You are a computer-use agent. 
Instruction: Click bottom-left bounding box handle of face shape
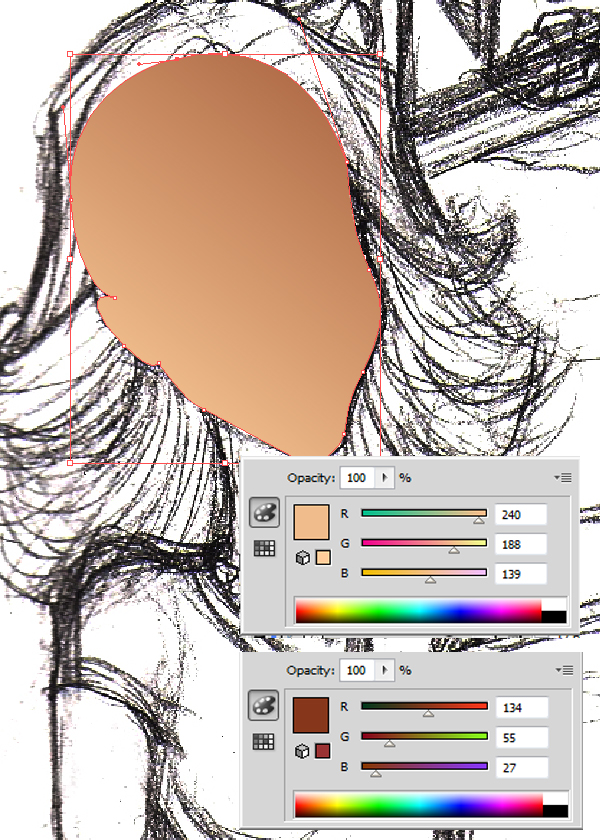click(70, 462)
